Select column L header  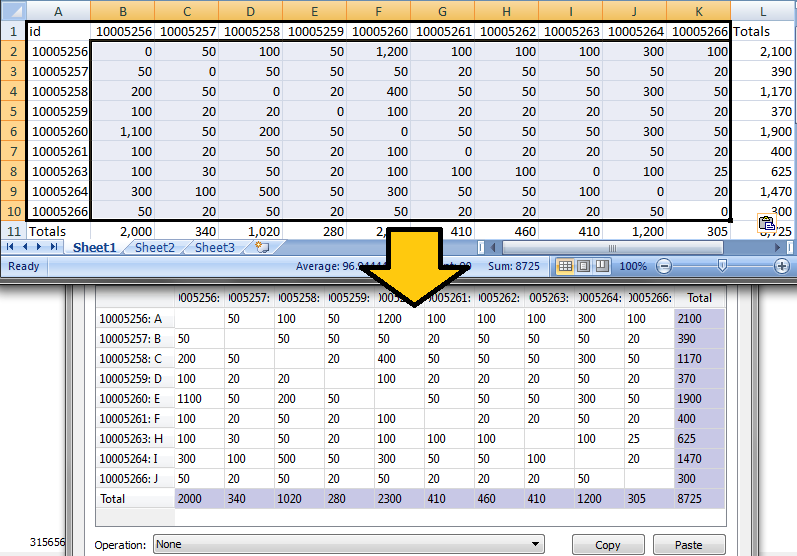click(x=763, y=11)
